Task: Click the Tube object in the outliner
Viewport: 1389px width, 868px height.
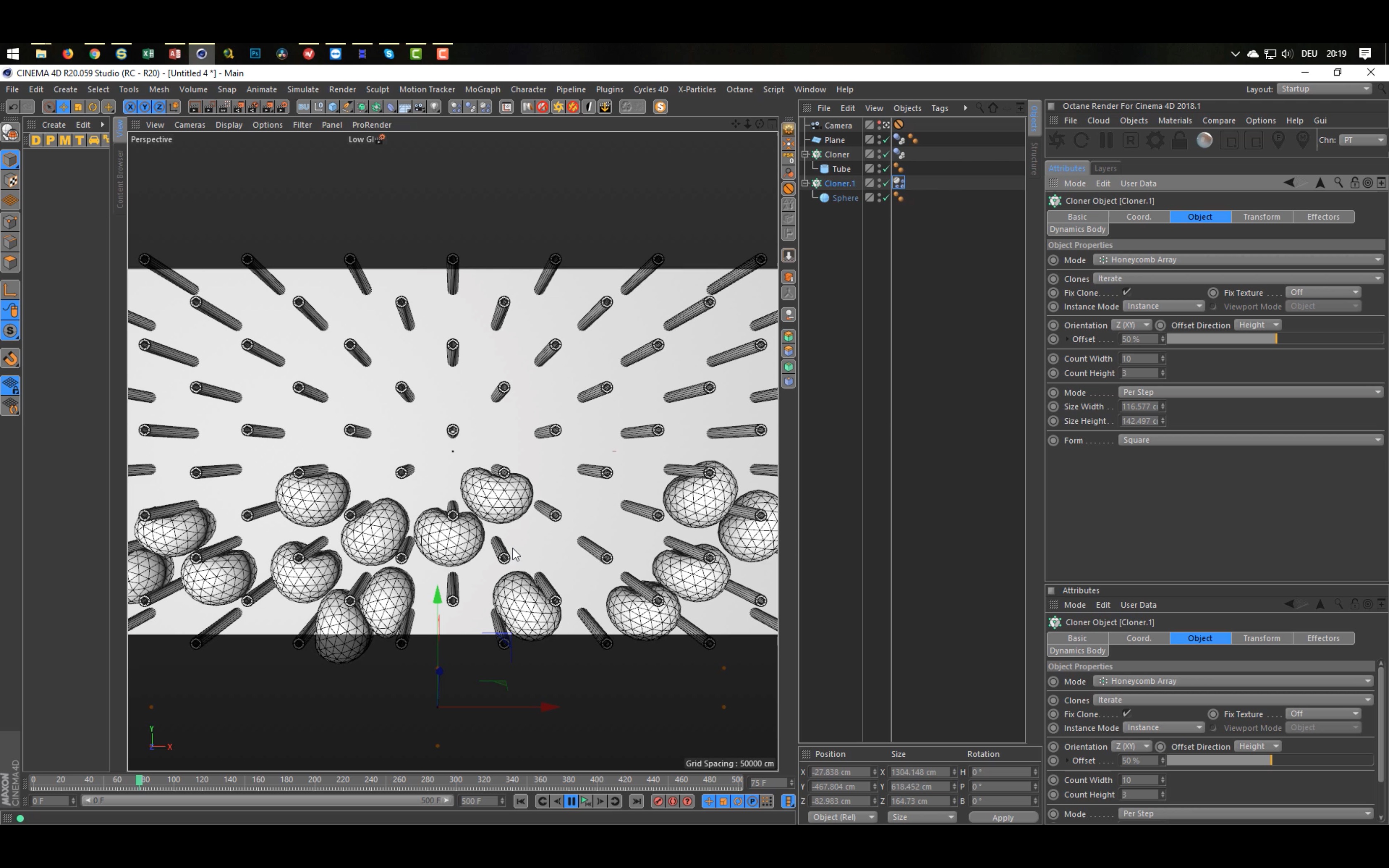Action: tap(841, 168)
